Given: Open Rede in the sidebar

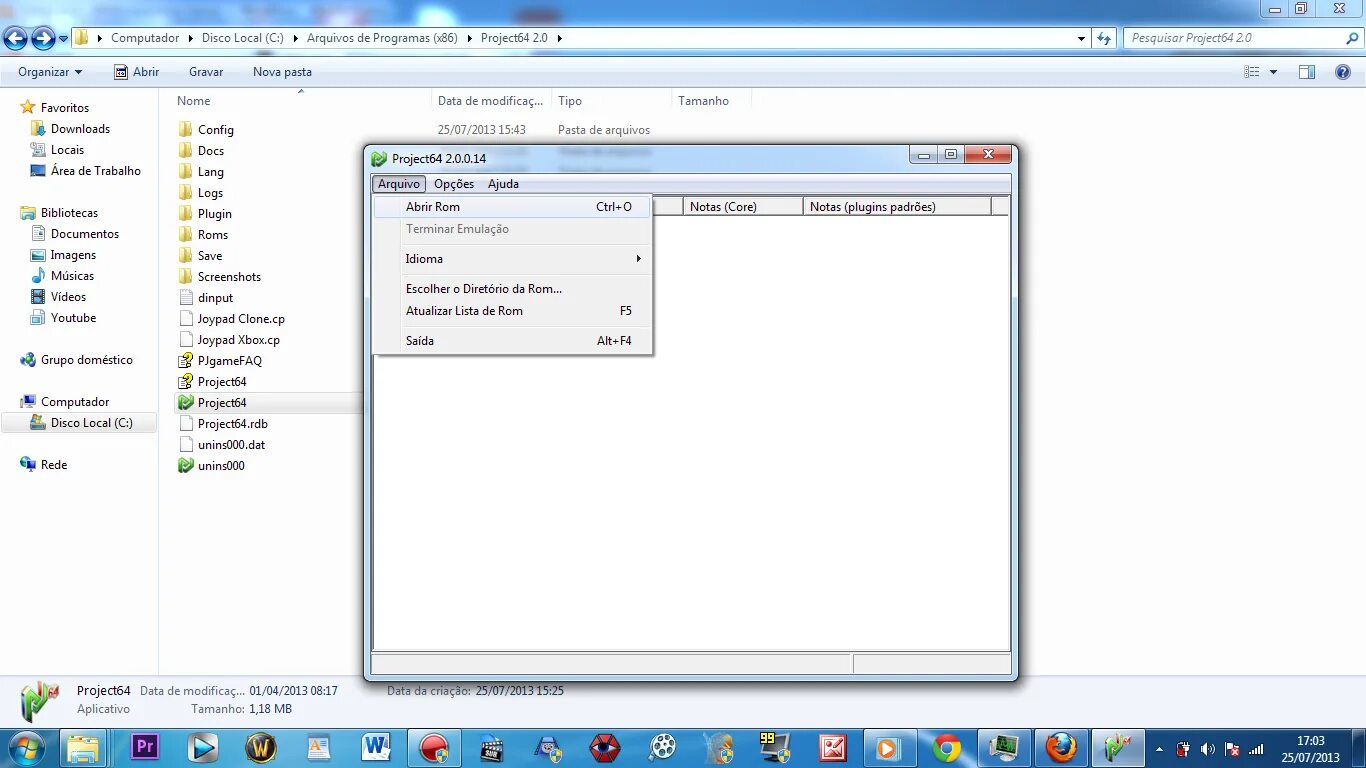Looking at the screenshot, I should pyautogui.click(x=44, y=465).
